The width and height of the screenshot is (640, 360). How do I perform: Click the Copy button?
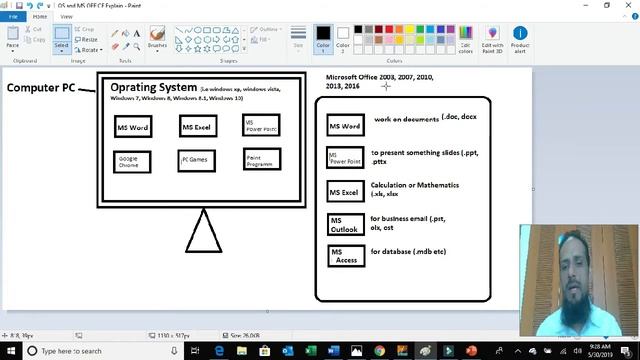[35, 40]
